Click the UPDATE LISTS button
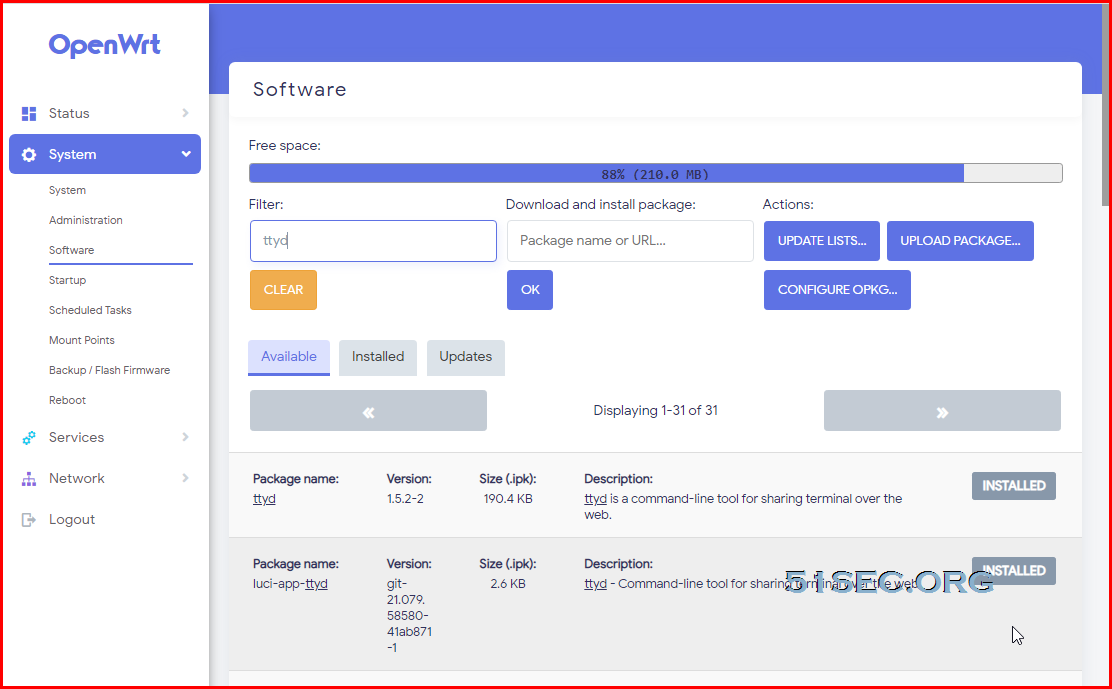Viewport: 1112px width, 689px height. [x=822, y=241]
